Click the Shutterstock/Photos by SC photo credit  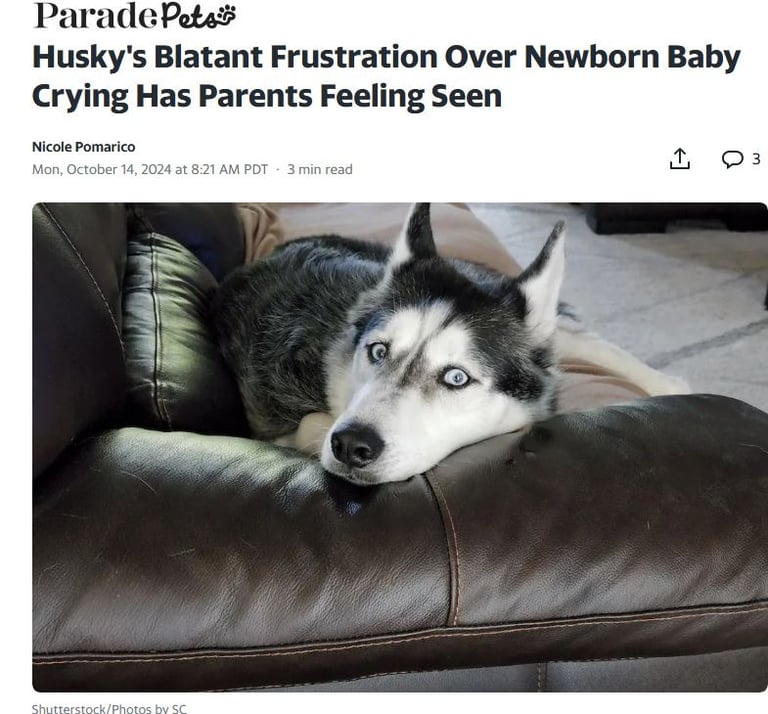coord(109,709)
